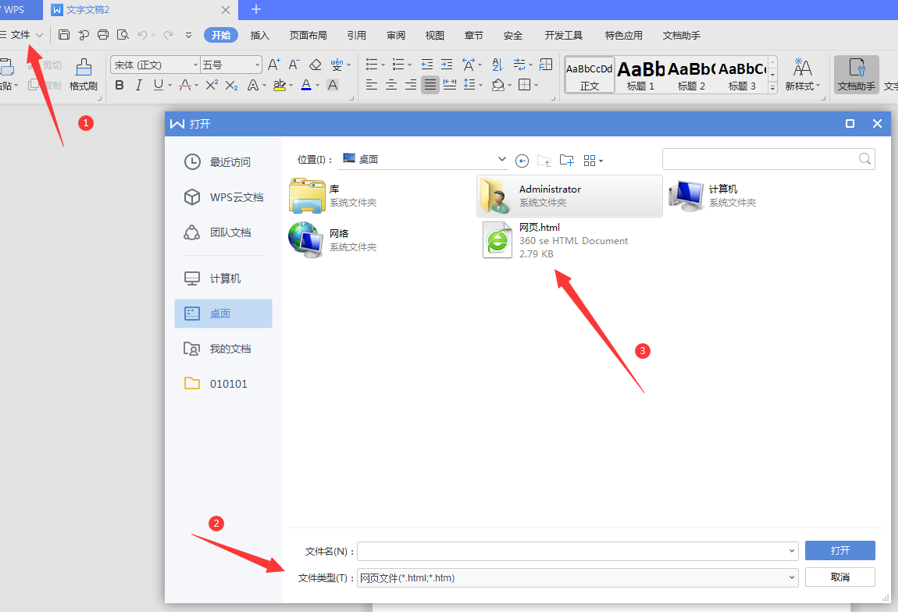Screen dimensions: 898x612
Task: Click the font color A button
Action: pos(306,85)
